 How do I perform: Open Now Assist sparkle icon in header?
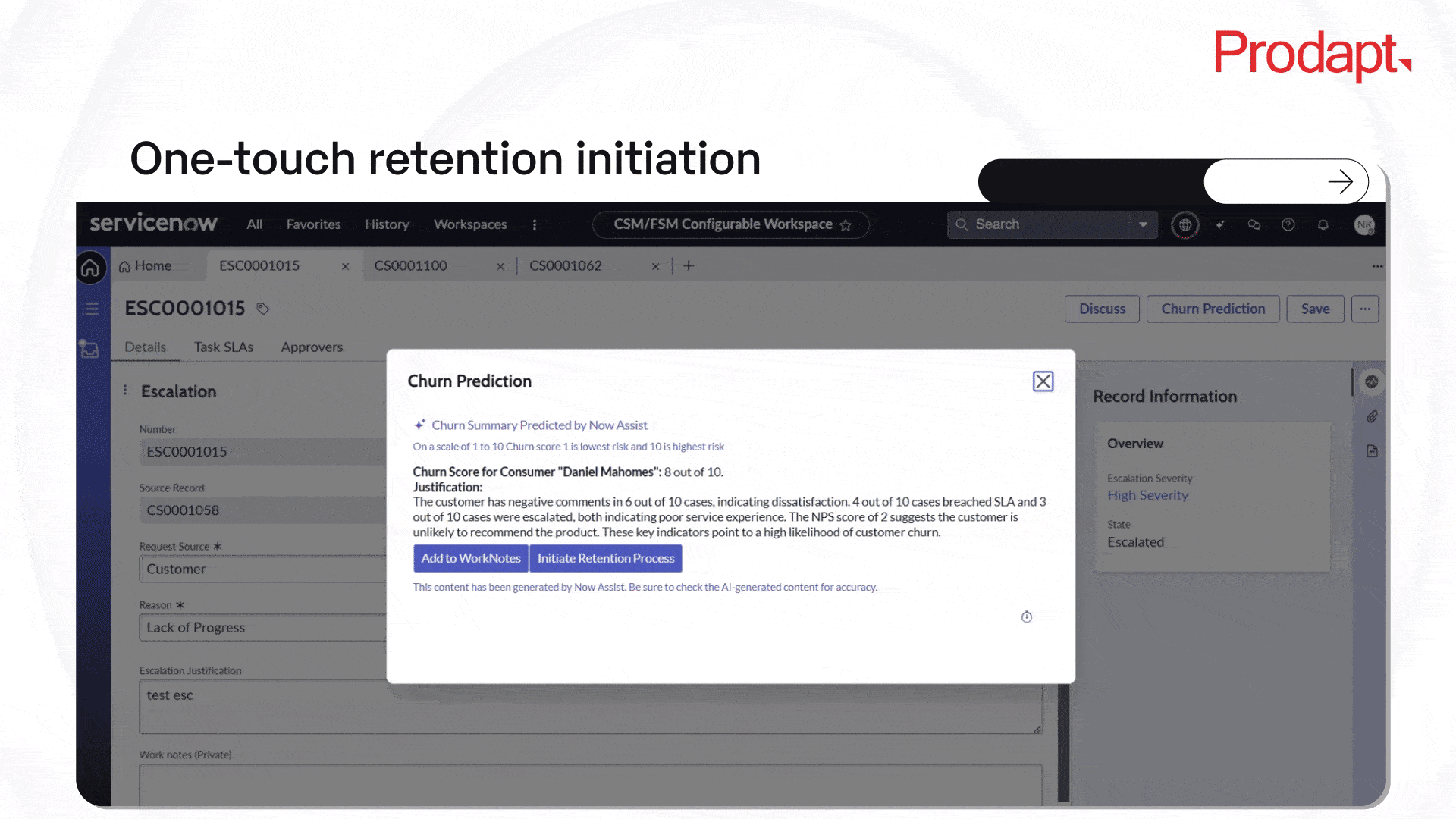[x=1219, y=225]
